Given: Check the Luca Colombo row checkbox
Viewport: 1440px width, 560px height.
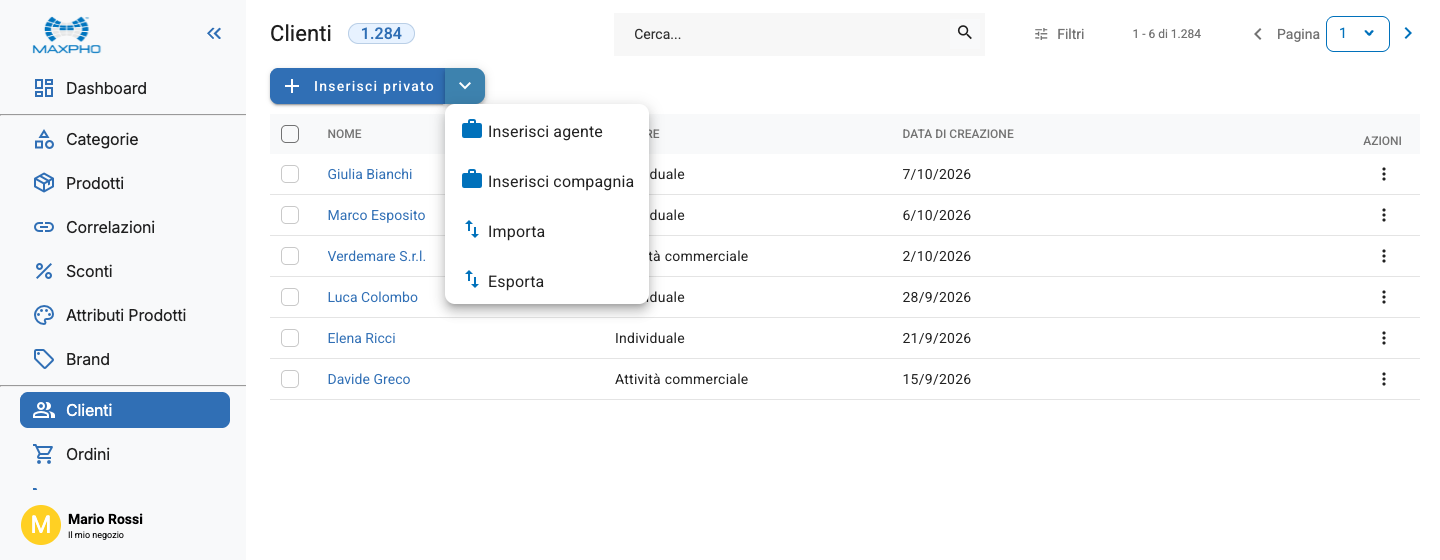Looking at the screenshot, I should tap(290, 297).
